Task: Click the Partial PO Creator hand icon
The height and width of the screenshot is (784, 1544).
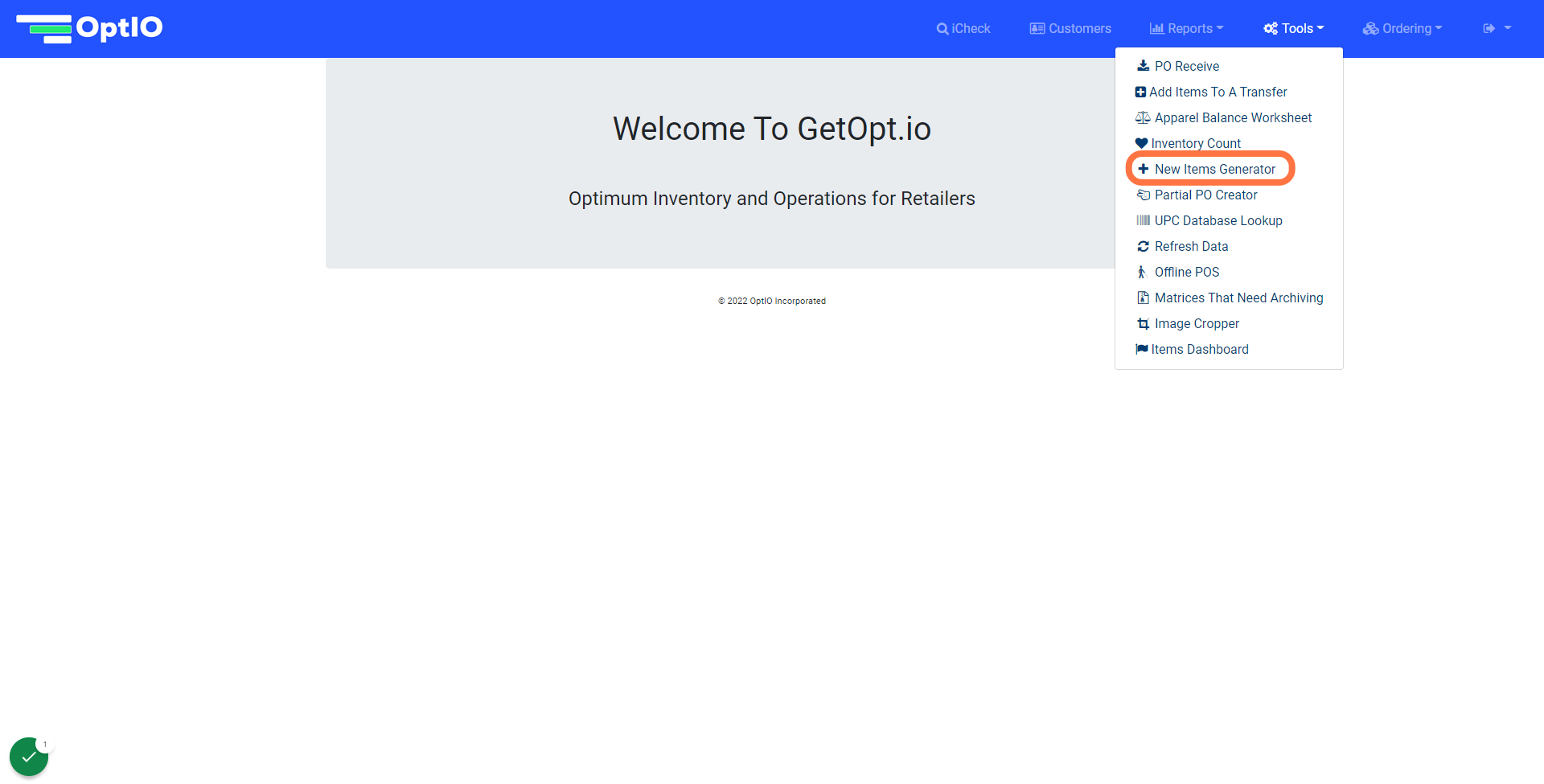Action: pyautogui.click(x=1143, y=195)
